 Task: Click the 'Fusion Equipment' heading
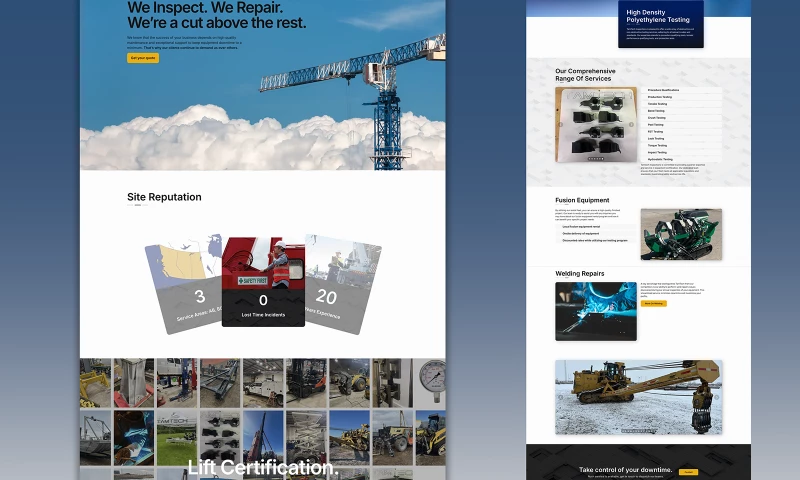(x=582, y=200)
